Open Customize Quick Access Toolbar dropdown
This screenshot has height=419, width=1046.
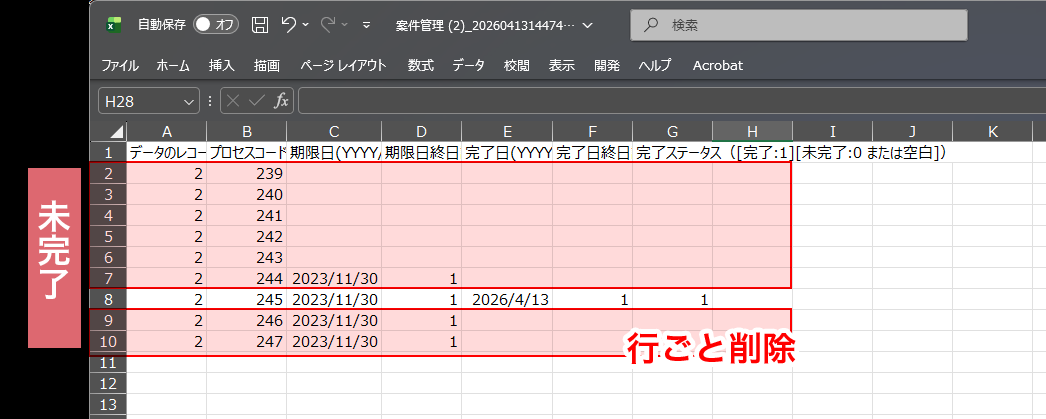(x=366, y=25)
